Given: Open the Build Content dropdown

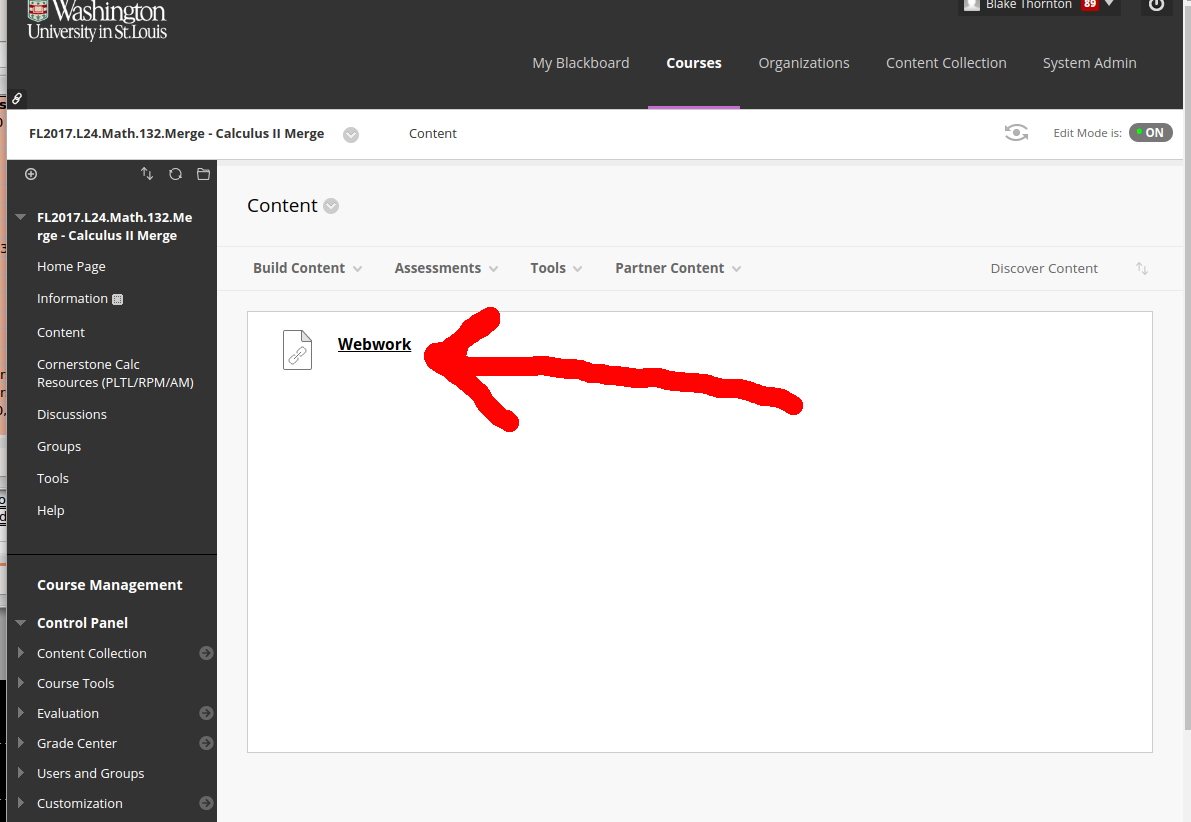Looking at the screenshot, I should tap(307, 268).
